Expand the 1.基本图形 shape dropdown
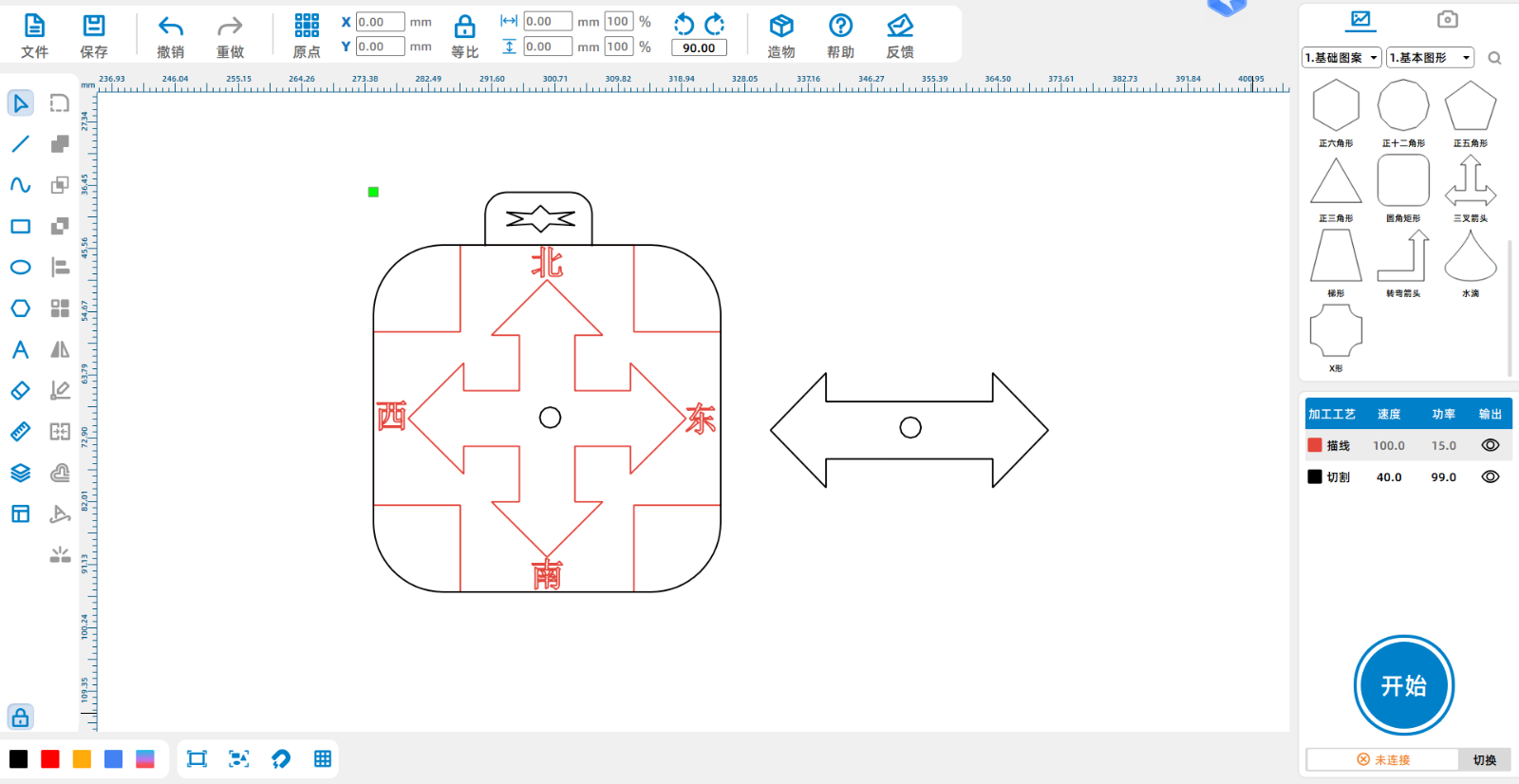The width and height of the screenshot is (1519, 784). 1430,58
